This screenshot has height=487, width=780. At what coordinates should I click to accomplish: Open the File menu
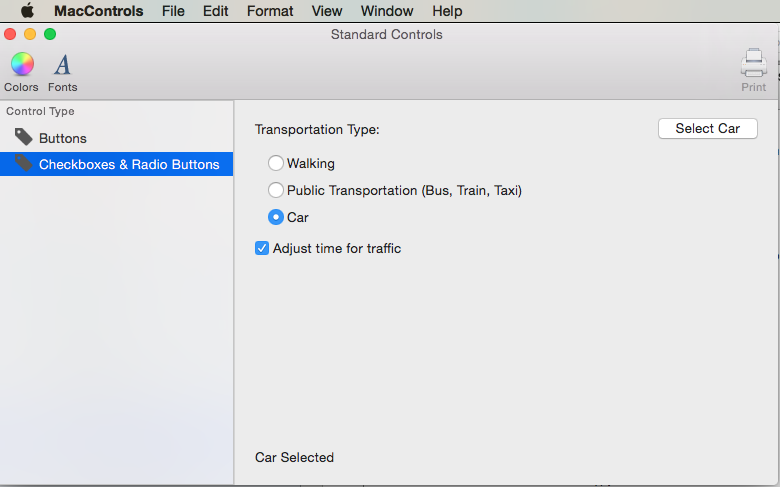(x=173, y=11)
